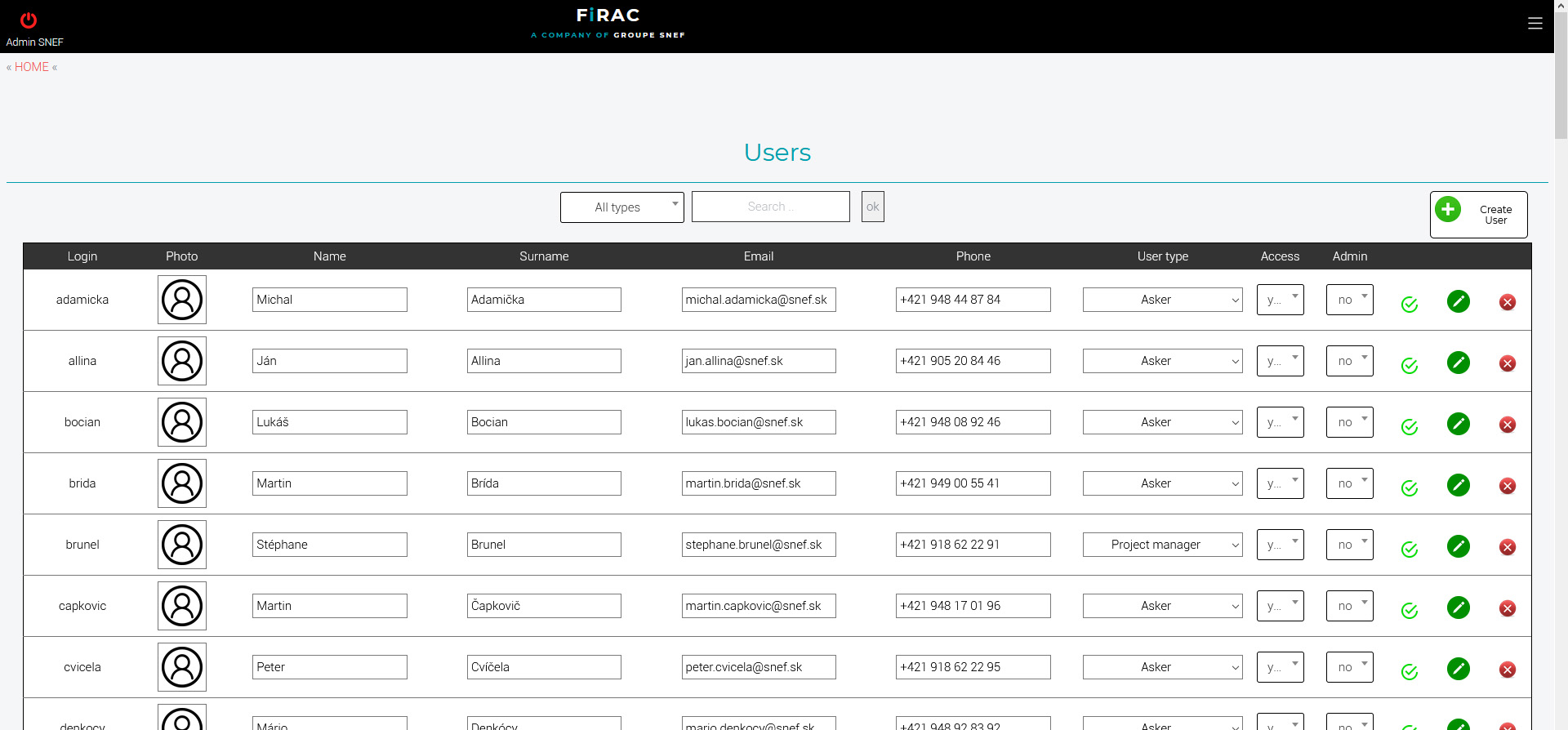
Task: Click the Search input field
Action: (770, 207)
